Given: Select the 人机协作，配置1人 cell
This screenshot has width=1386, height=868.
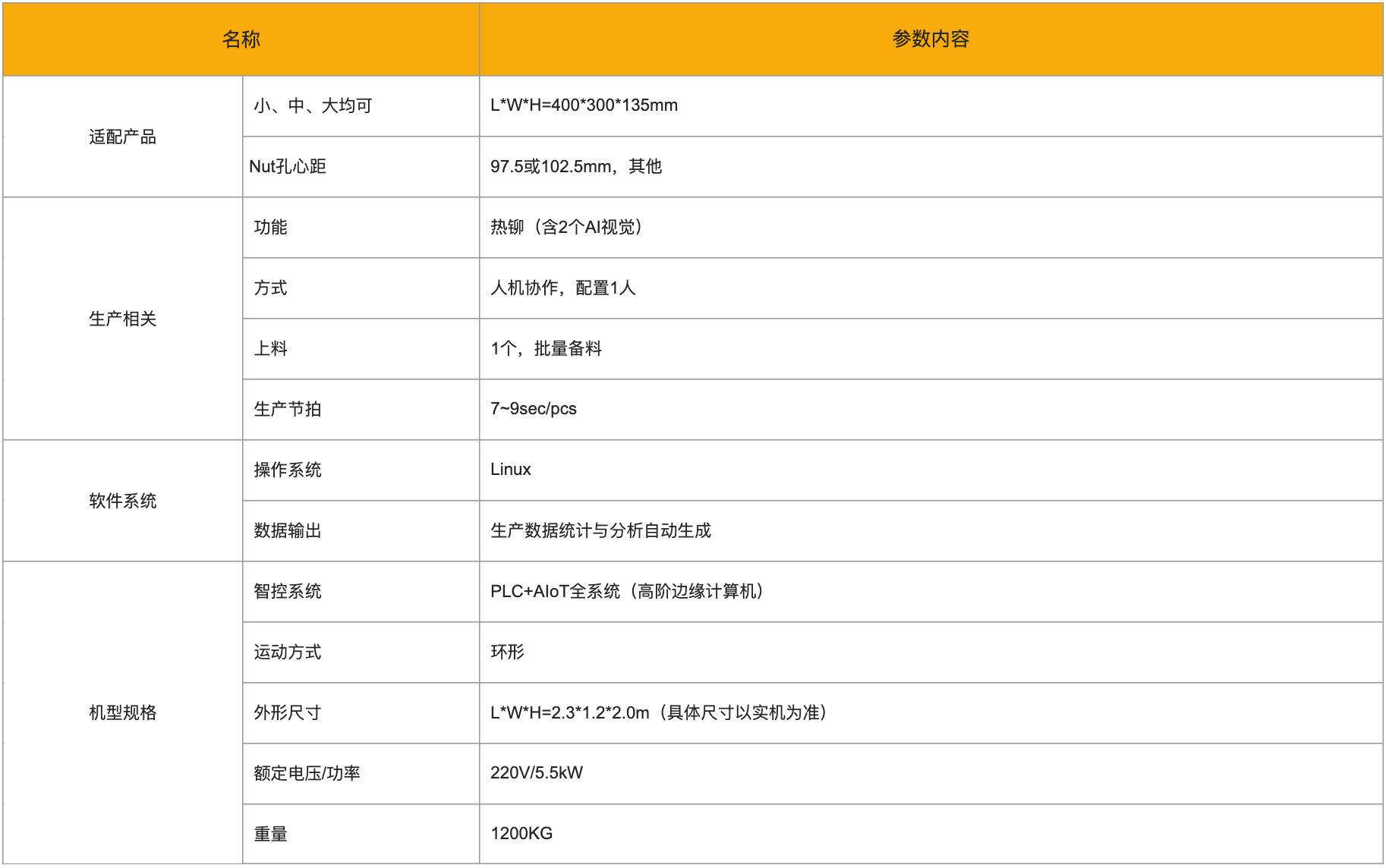Looking at the screenshot, I should pyautogui.click(x=562, y=288).
